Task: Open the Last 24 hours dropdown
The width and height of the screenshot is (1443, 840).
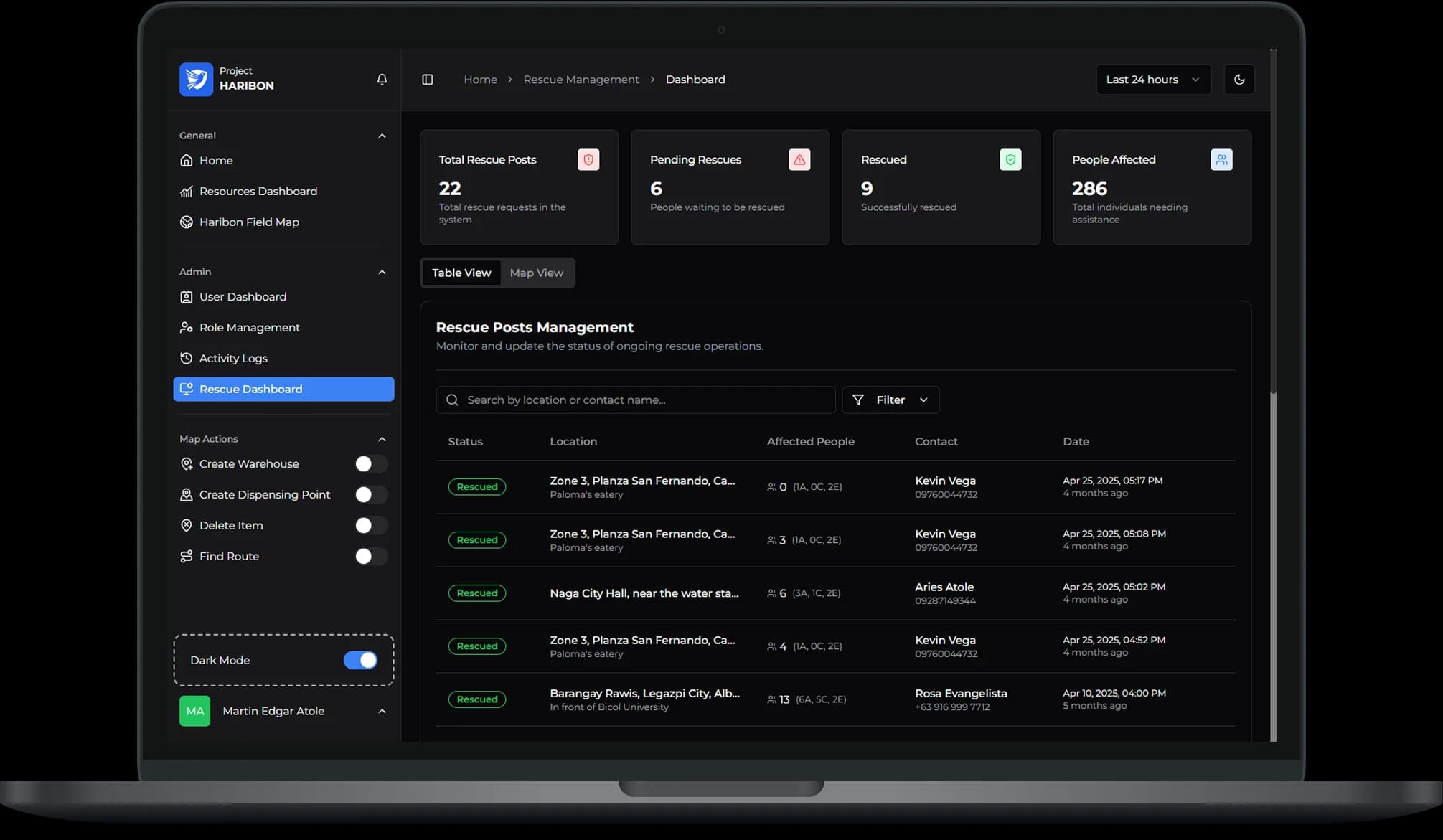Action: pos(1152,80)
